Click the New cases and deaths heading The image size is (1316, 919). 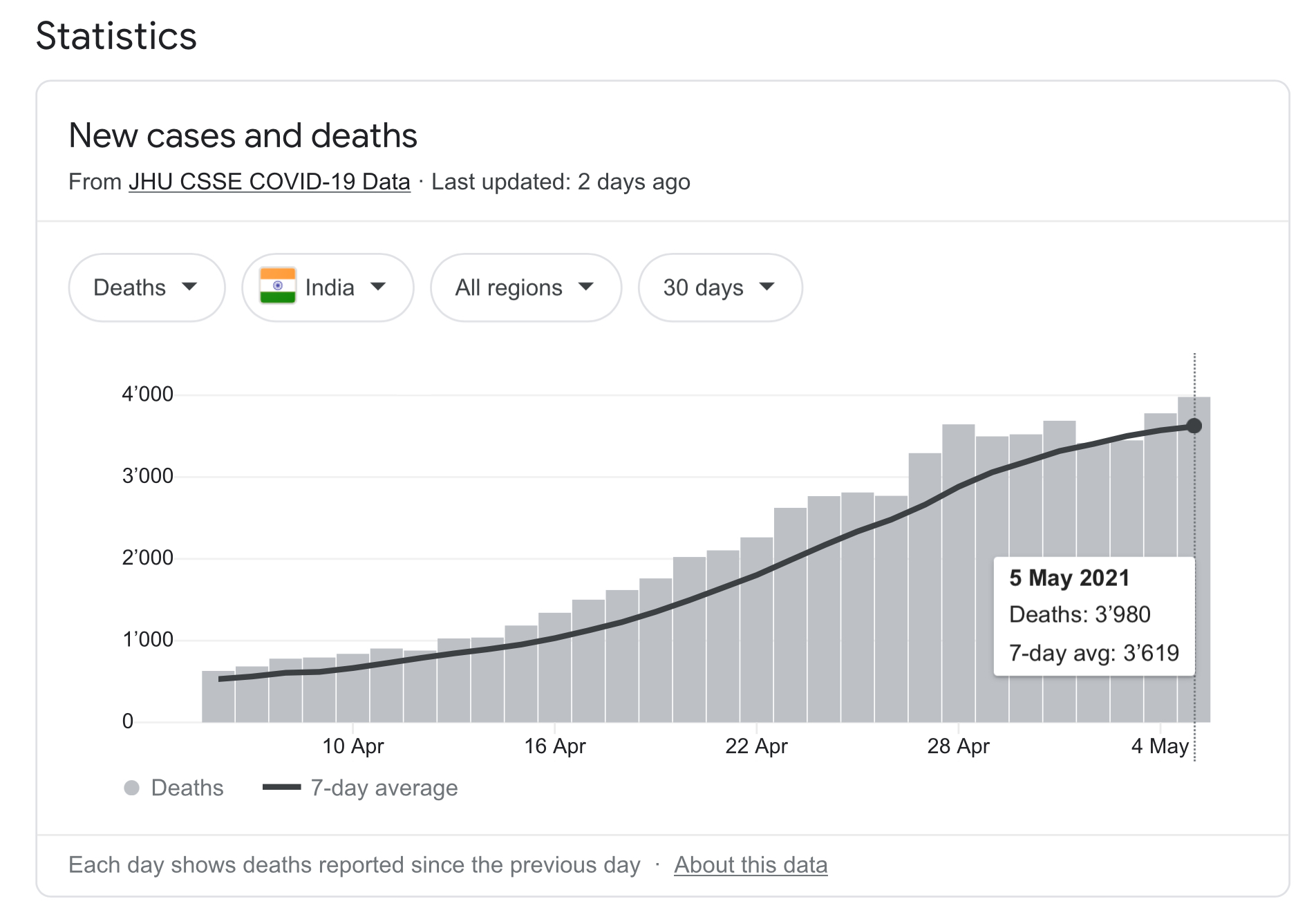pyautogui.click(x=243, y=135)
